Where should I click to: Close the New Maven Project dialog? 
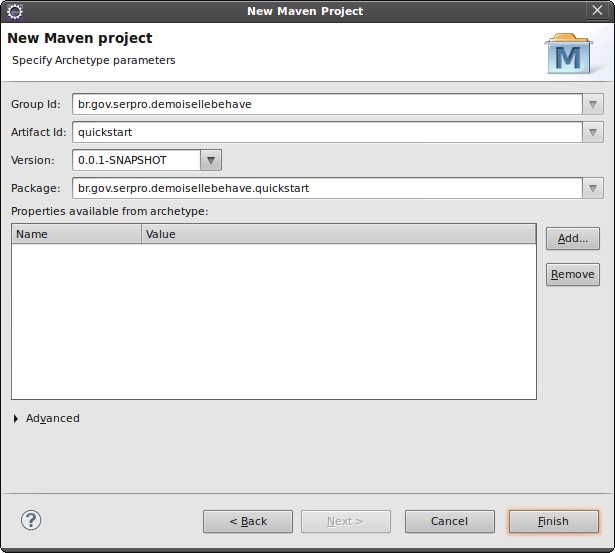(x=597, y=10)
